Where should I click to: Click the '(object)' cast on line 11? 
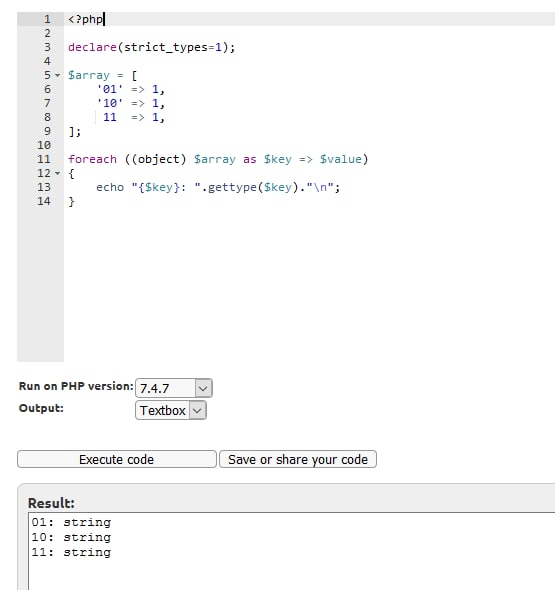159,159
